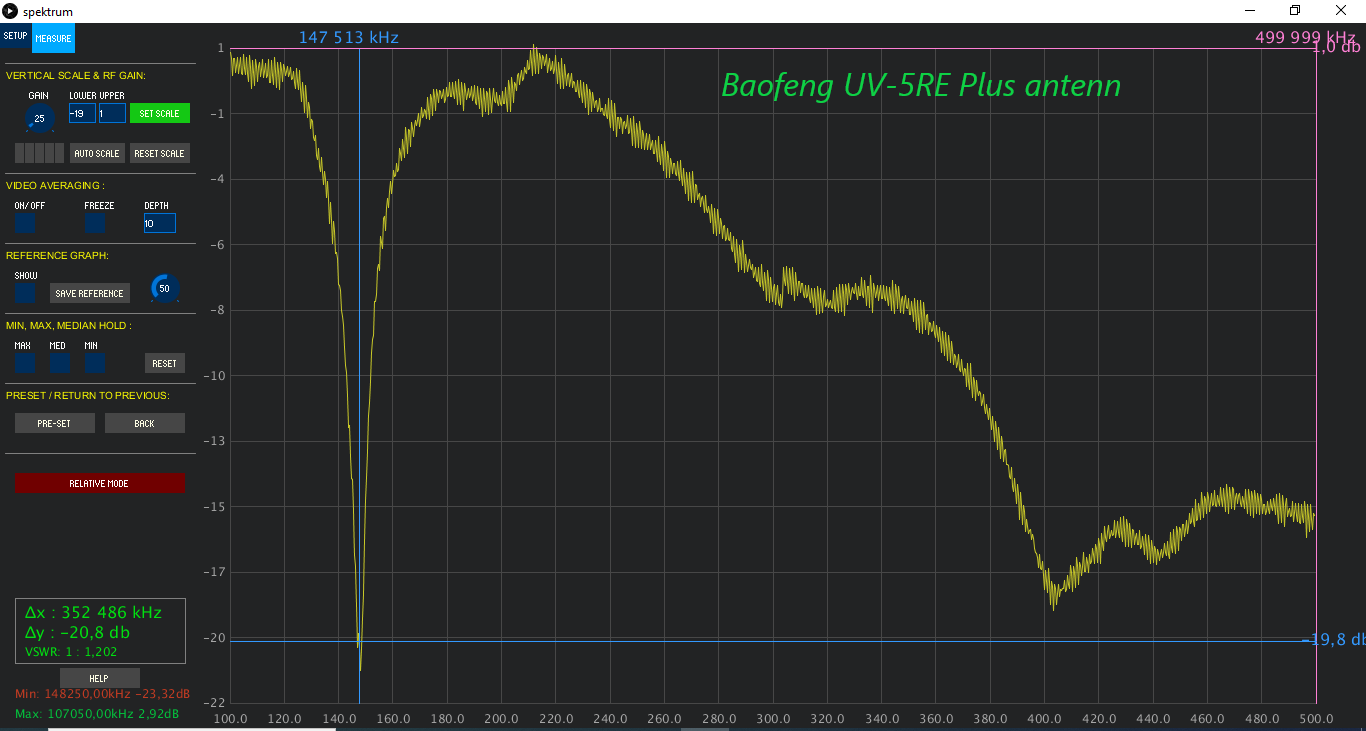Click the 300.0 frequency axis label

(773, 719)
